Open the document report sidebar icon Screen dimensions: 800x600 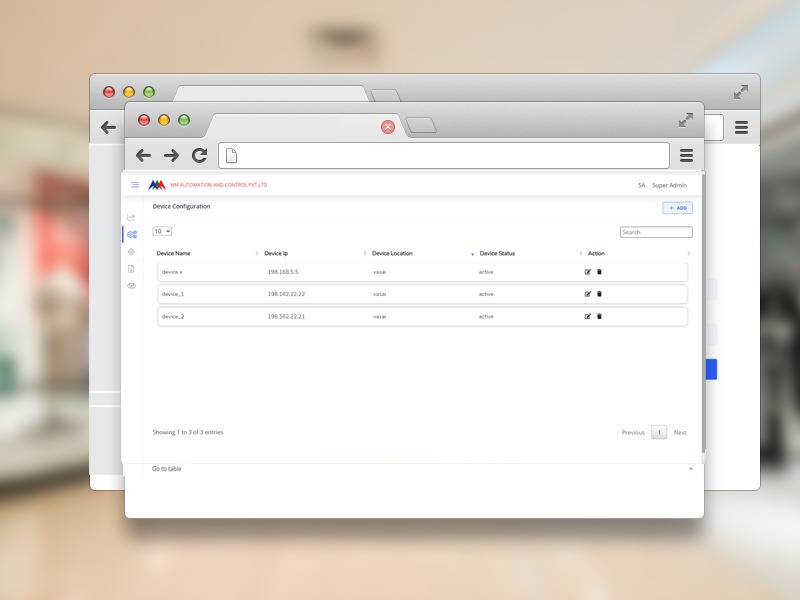tap(131, 269)
